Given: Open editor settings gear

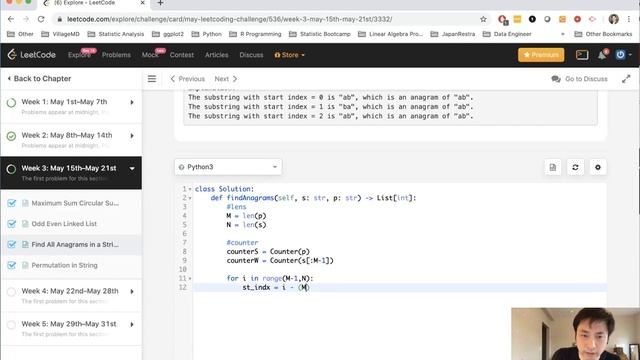Looking at the screenshot, I should click(598, 167).
